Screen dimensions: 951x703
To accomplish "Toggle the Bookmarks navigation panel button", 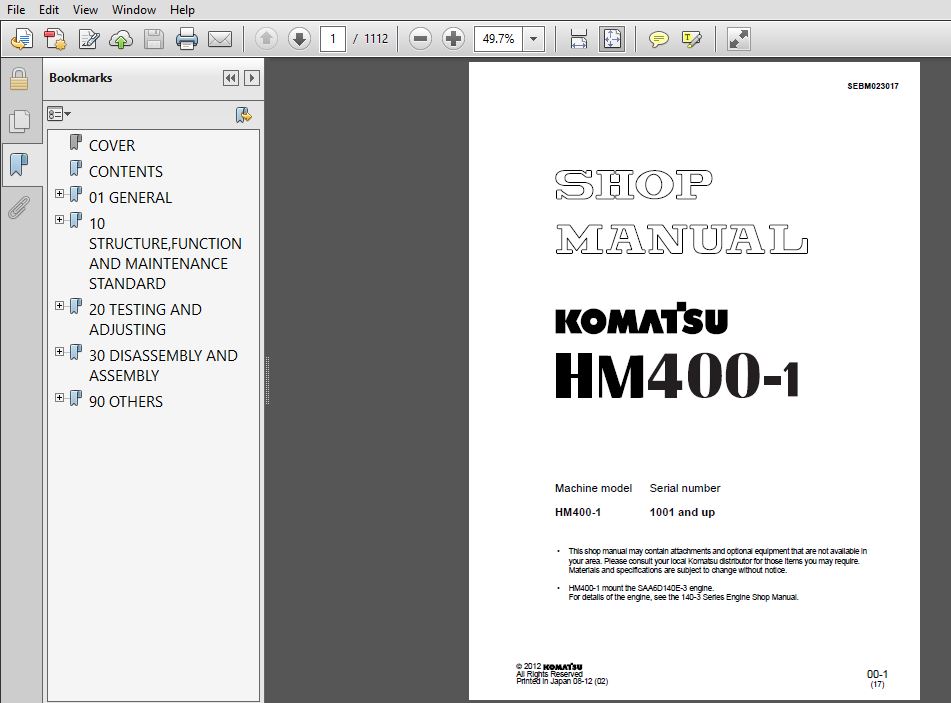I will tap(18, 164).
